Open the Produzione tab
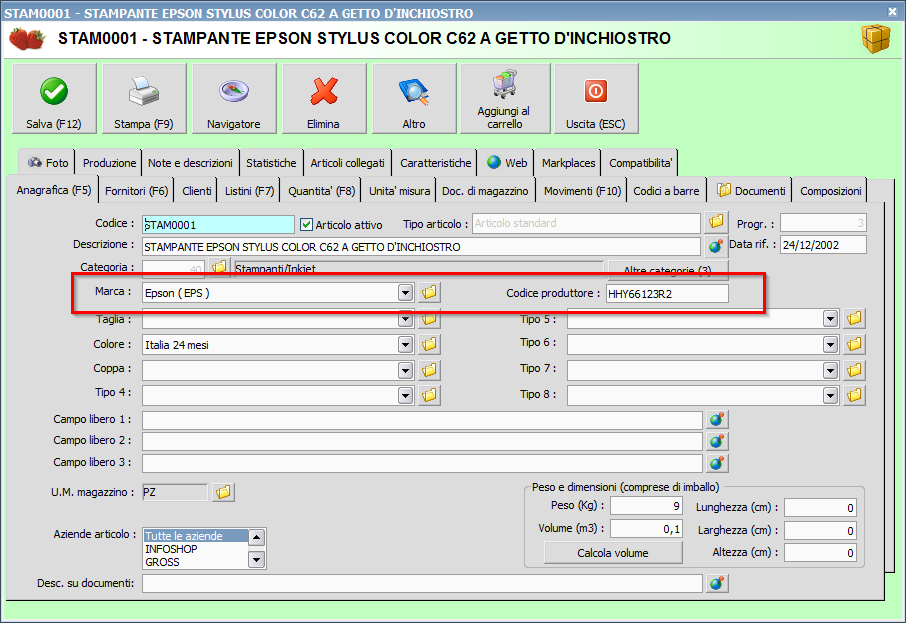Viewport: 906px width, 623px height. coord(109,163)
